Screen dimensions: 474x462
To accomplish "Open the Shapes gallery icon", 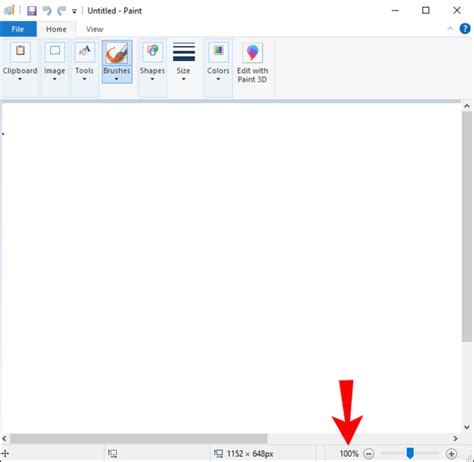I will 152,52.
